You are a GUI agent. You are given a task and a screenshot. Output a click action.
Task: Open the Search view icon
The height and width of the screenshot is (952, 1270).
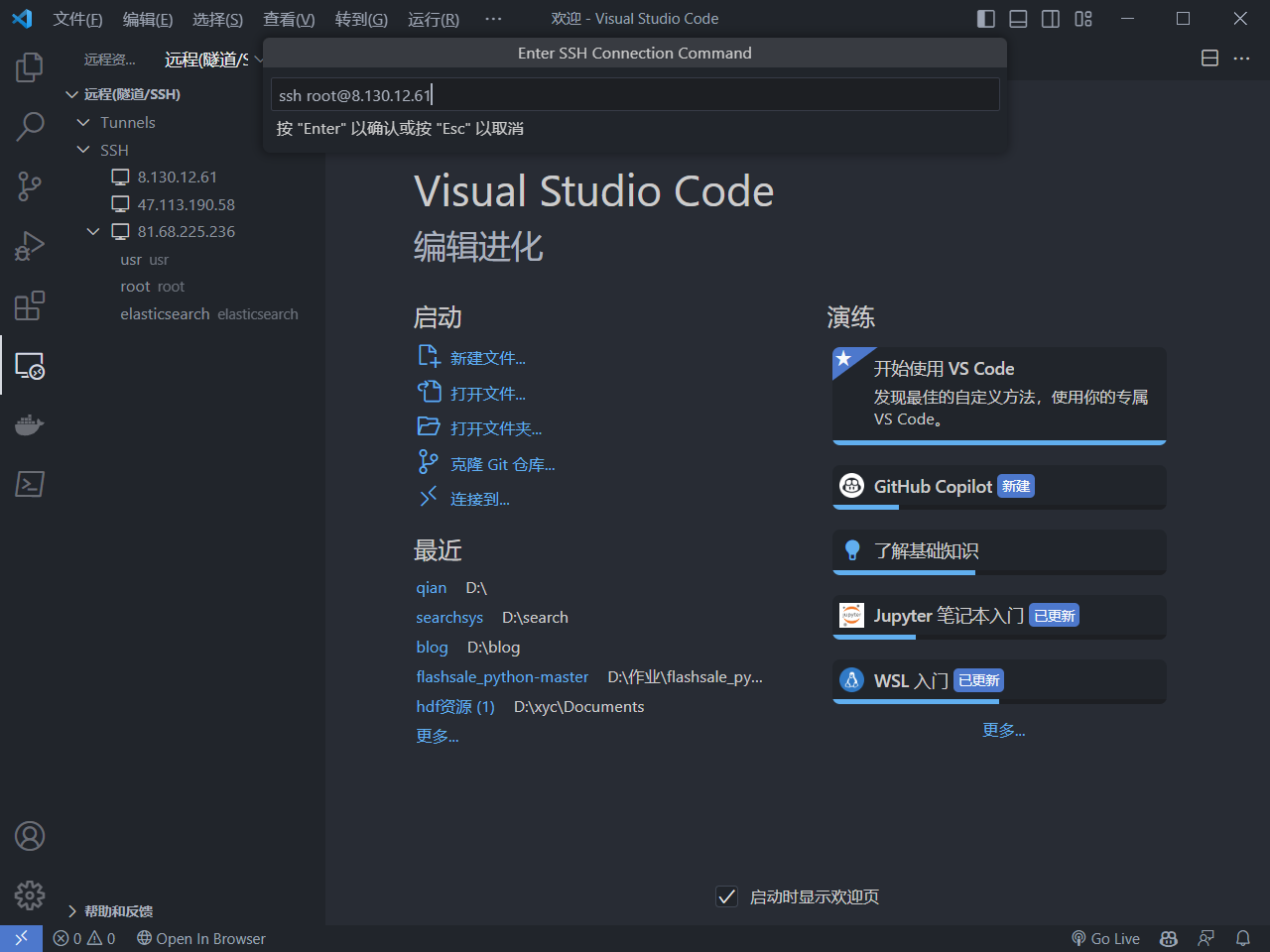(30, 126)
